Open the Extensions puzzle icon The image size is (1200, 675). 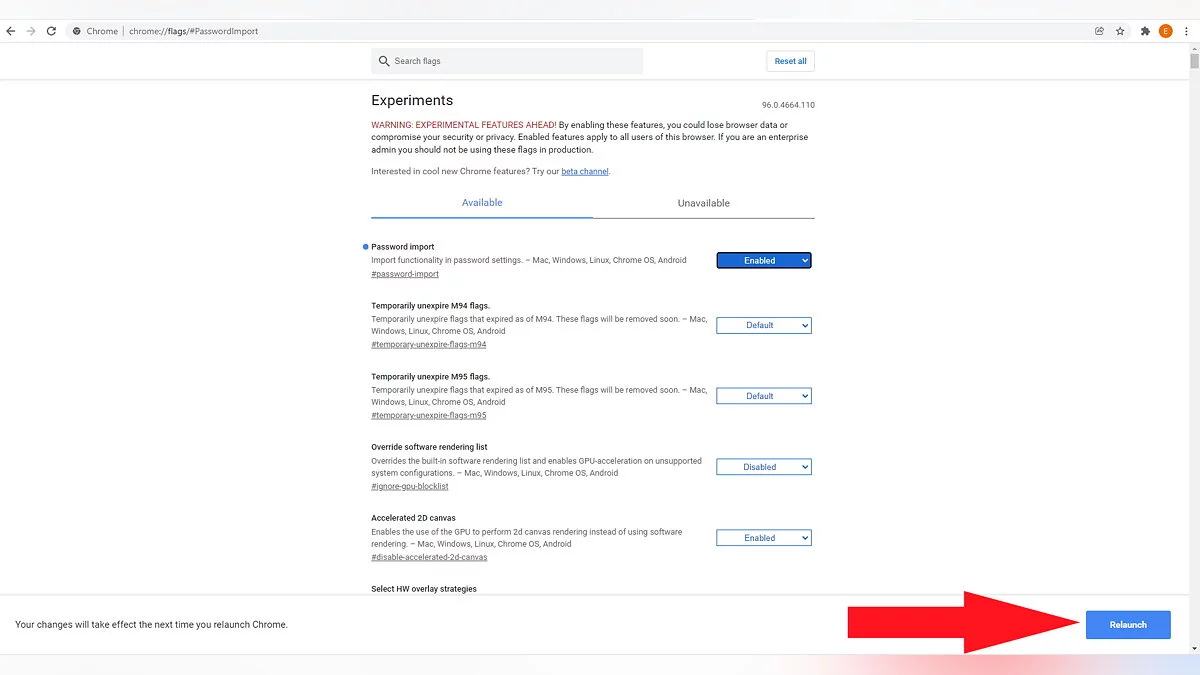tap(1146, 31)
